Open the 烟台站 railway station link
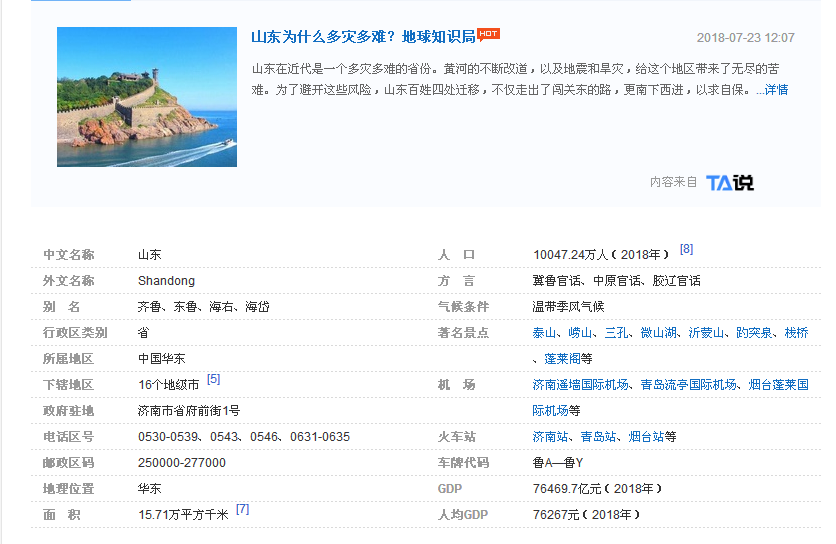836x544 pixels. (646, 437)
